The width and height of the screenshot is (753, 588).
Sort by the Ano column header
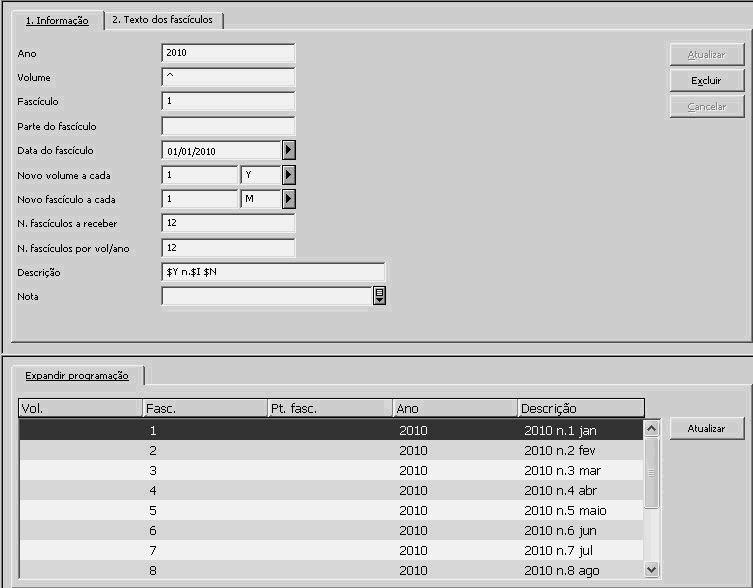pos(455,408)
